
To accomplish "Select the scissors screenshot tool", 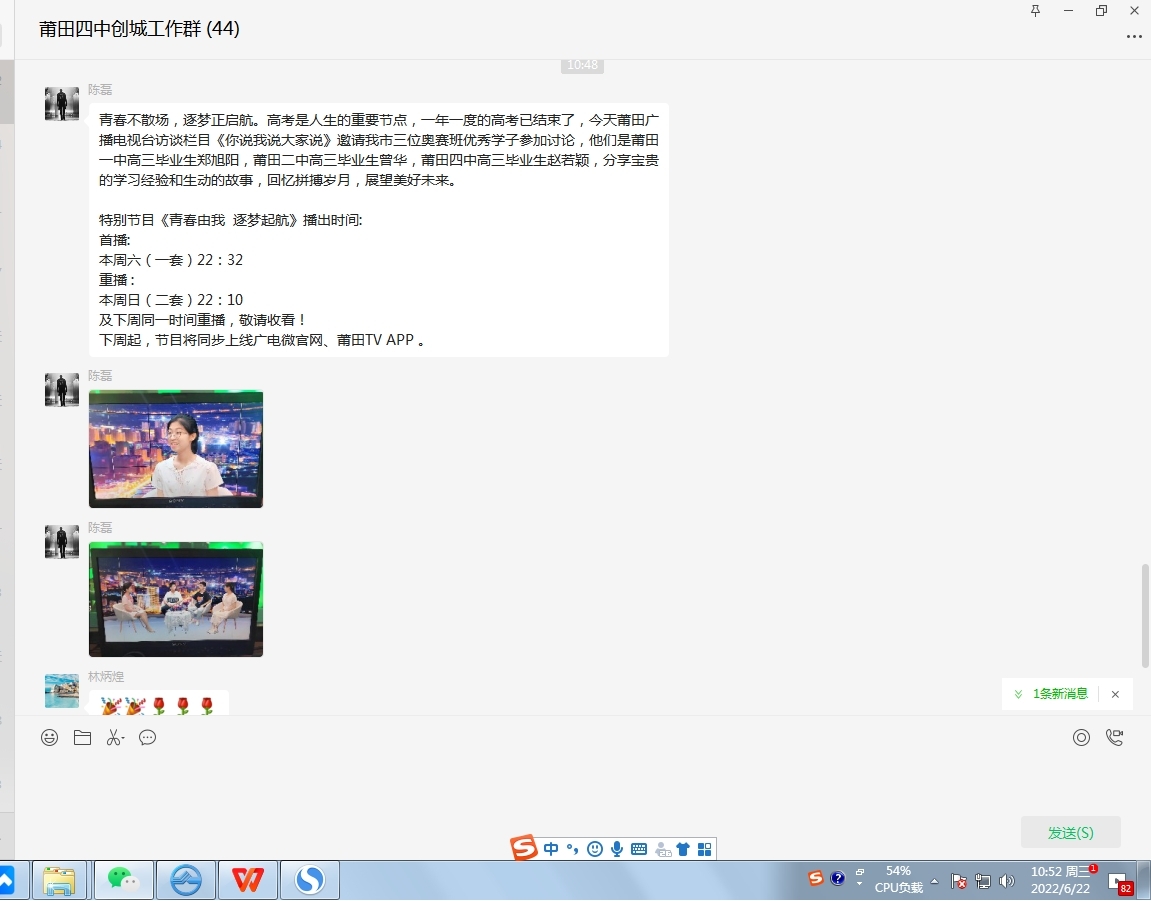I will 115,737.
